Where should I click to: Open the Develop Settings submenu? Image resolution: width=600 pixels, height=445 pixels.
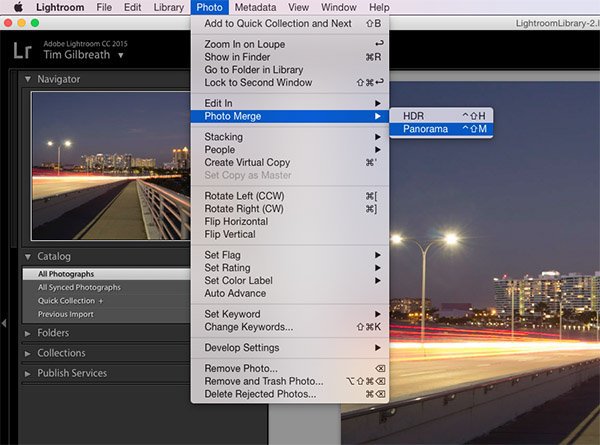coord(241,347)
